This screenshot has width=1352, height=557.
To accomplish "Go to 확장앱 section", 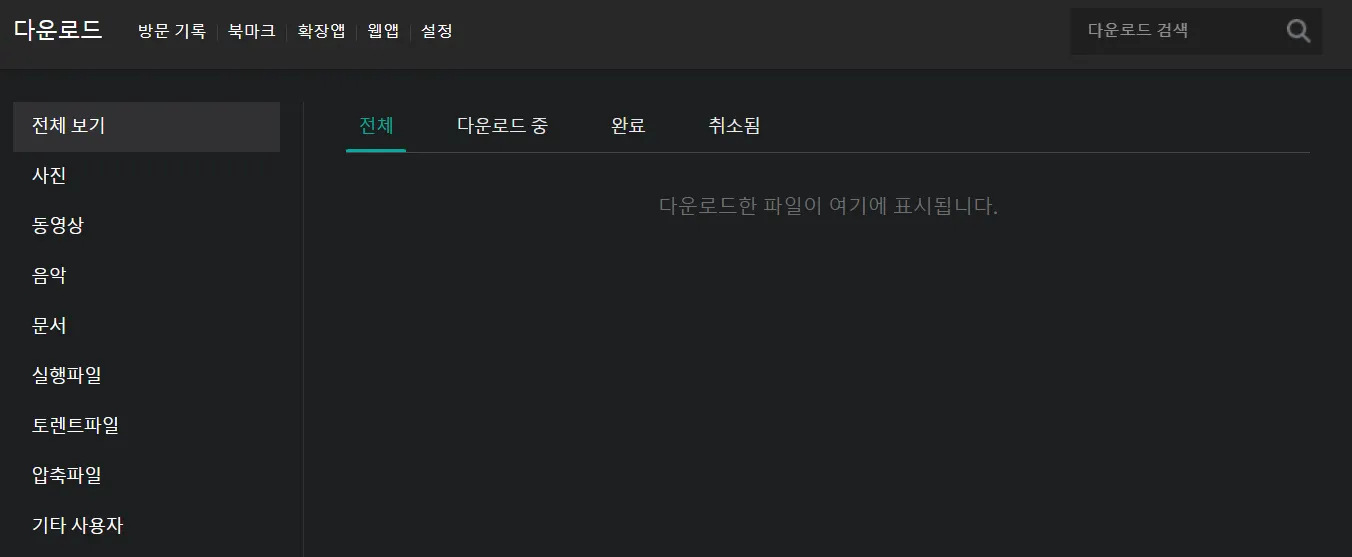I will pyautogui.click(x=321, y=31).
